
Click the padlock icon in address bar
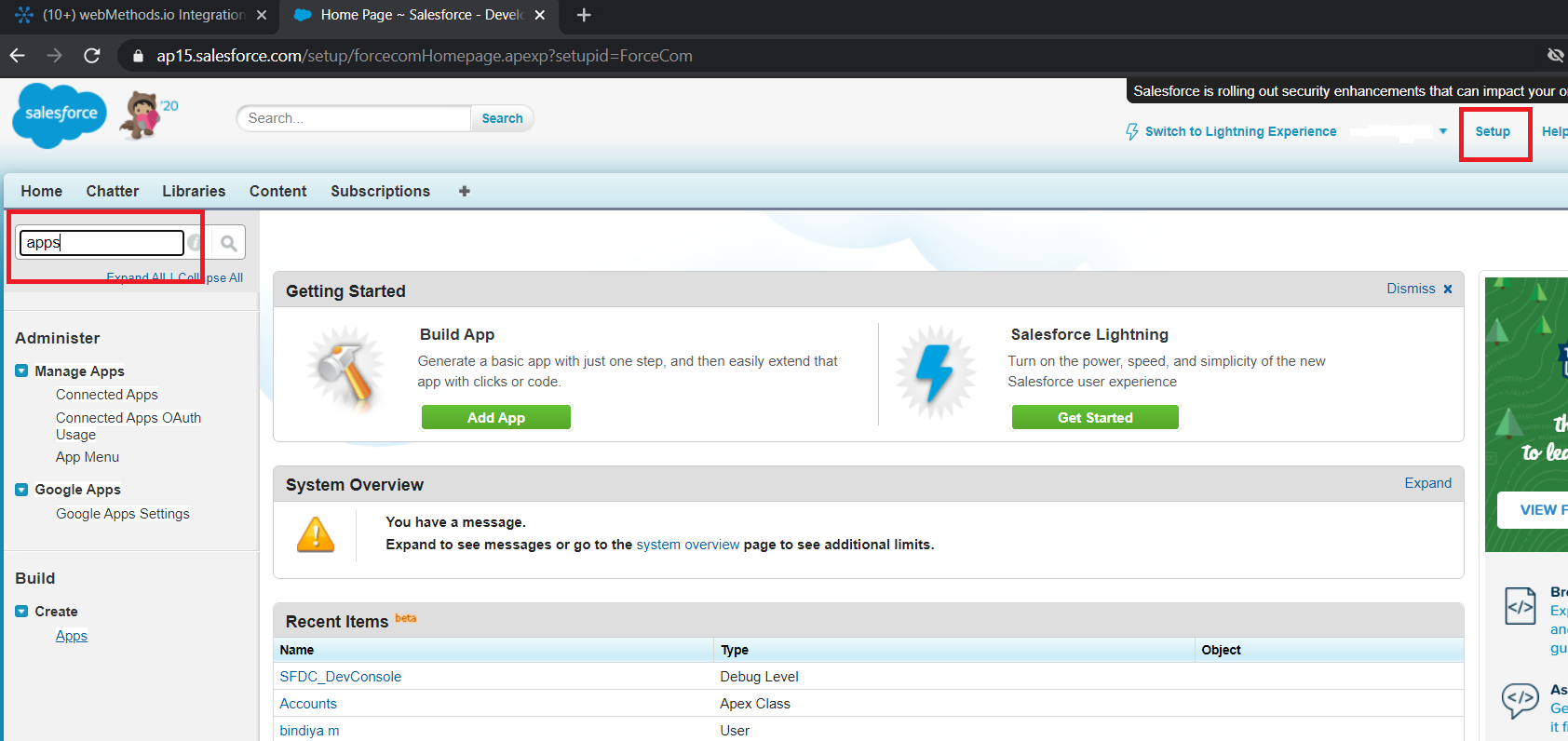coord(139,56)
